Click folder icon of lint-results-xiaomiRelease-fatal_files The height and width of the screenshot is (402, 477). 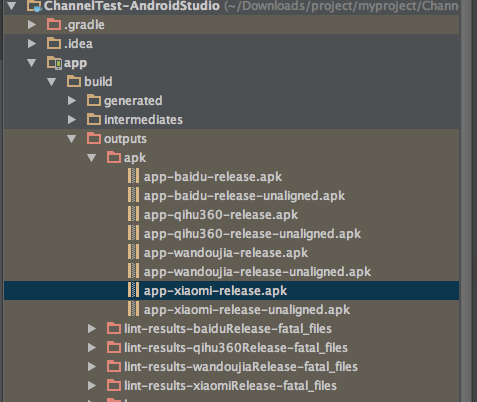(x=114, y=385)
